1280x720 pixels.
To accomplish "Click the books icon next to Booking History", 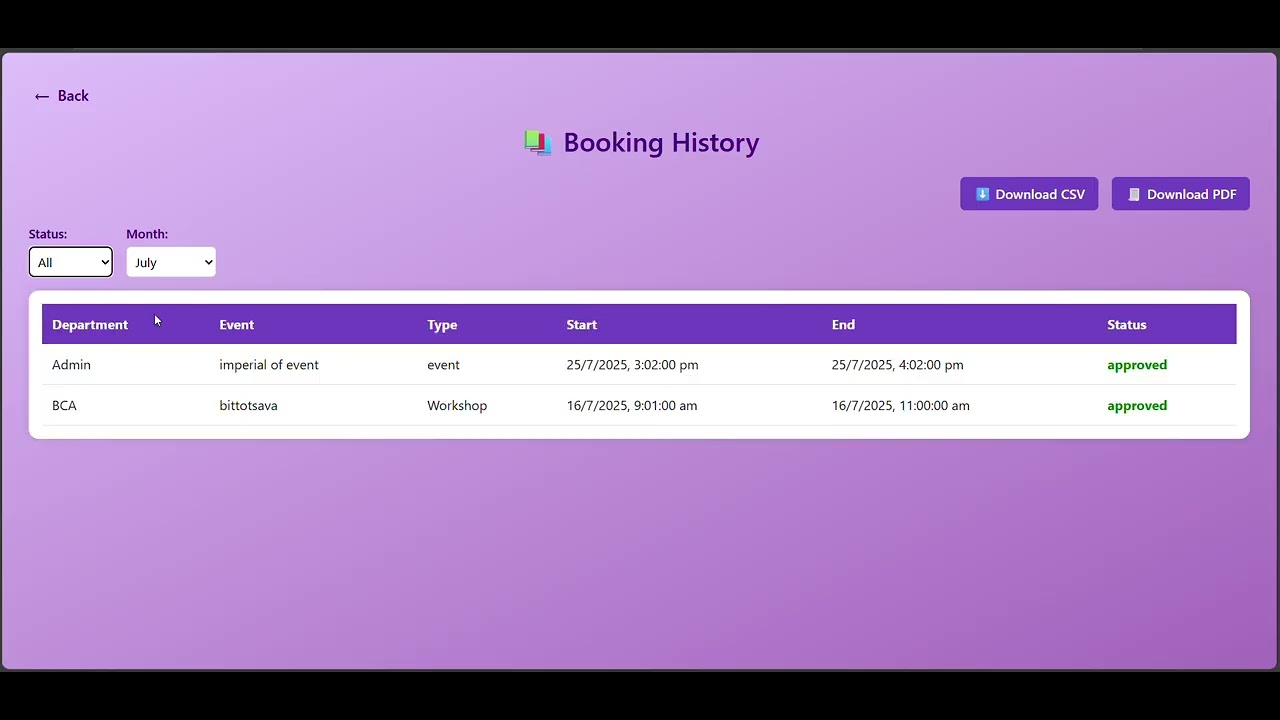I will point(538,143).
